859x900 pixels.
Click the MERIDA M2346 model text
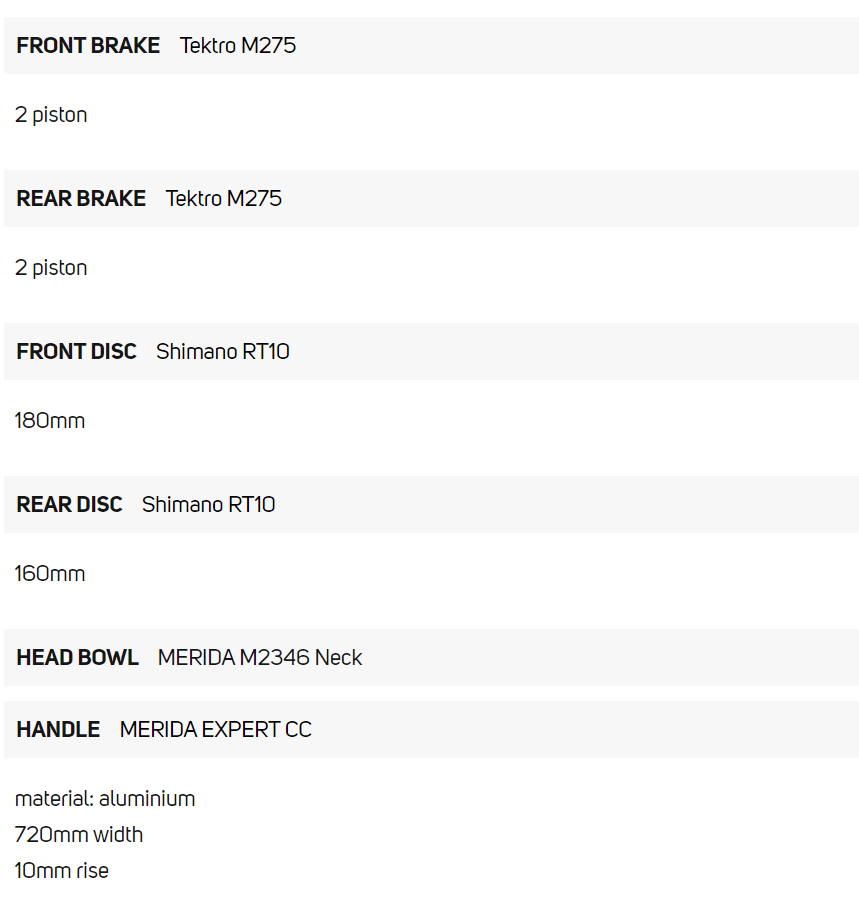(234, 658)
